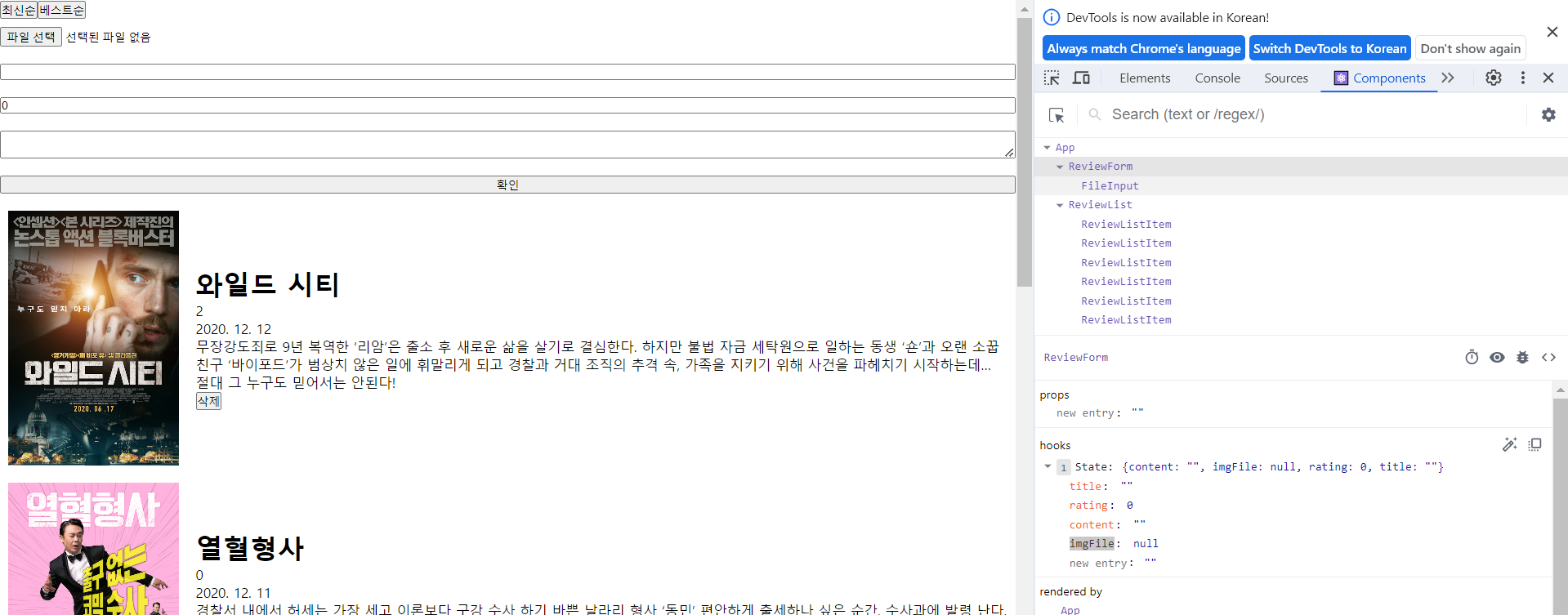Screen dimensions: 1568x615
Task: Click Don't show again button
Action: [x=1471, y=48]
